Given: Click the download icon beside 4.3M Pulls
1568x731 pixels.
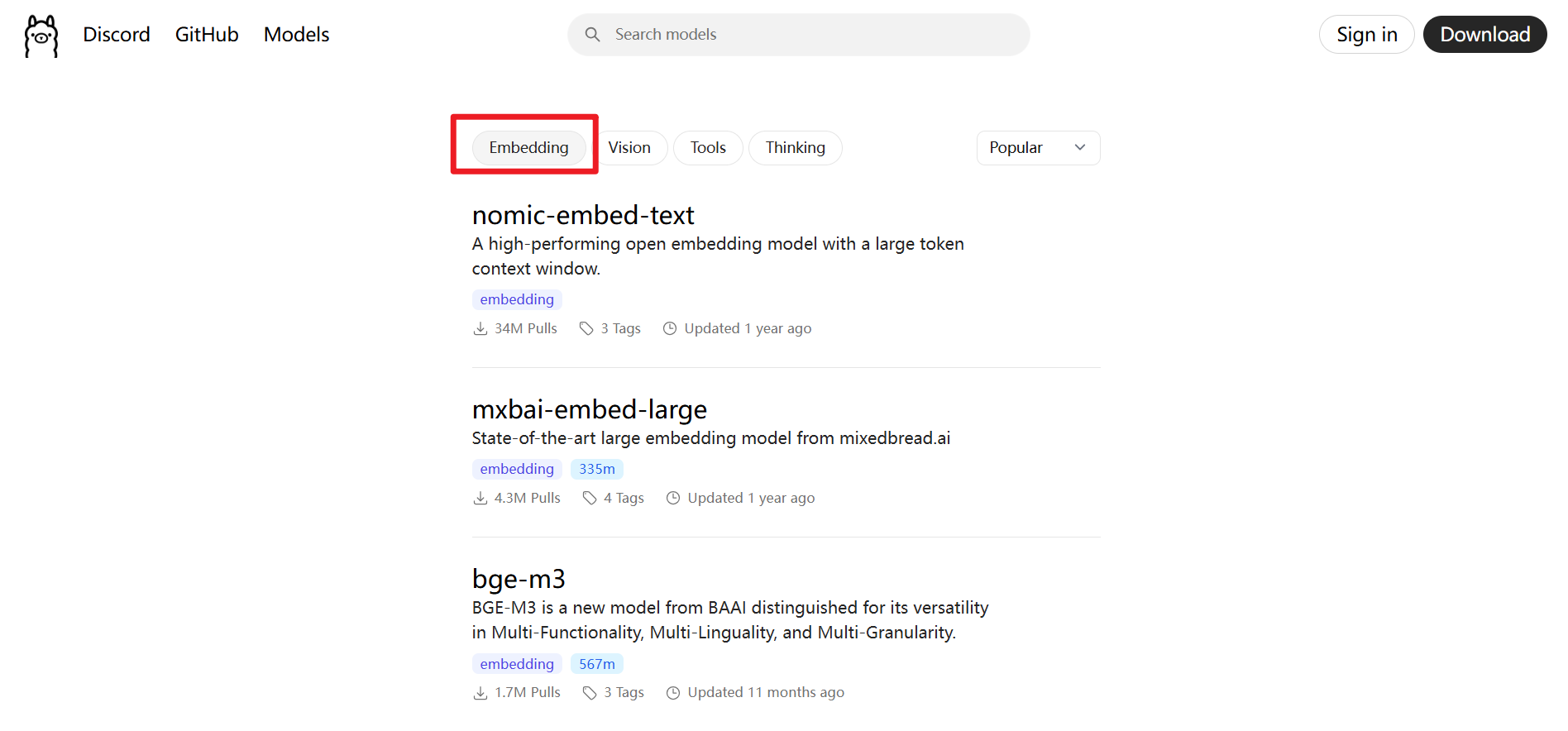Looking at the screenshot, I should pyautogui.click(x=480, y=498).
